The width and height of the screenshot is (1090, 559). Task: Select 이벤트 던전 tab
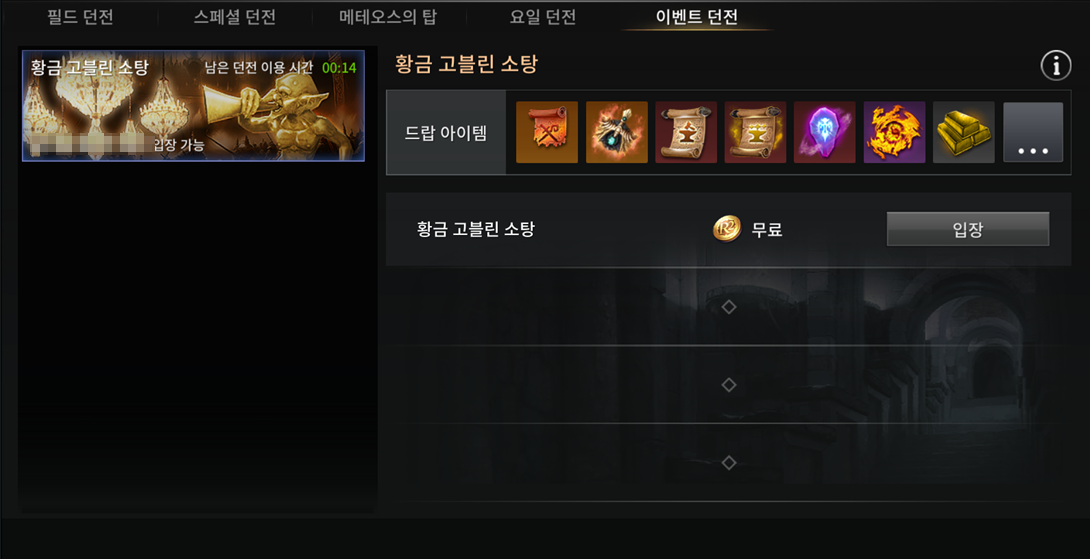pos(697,17)
